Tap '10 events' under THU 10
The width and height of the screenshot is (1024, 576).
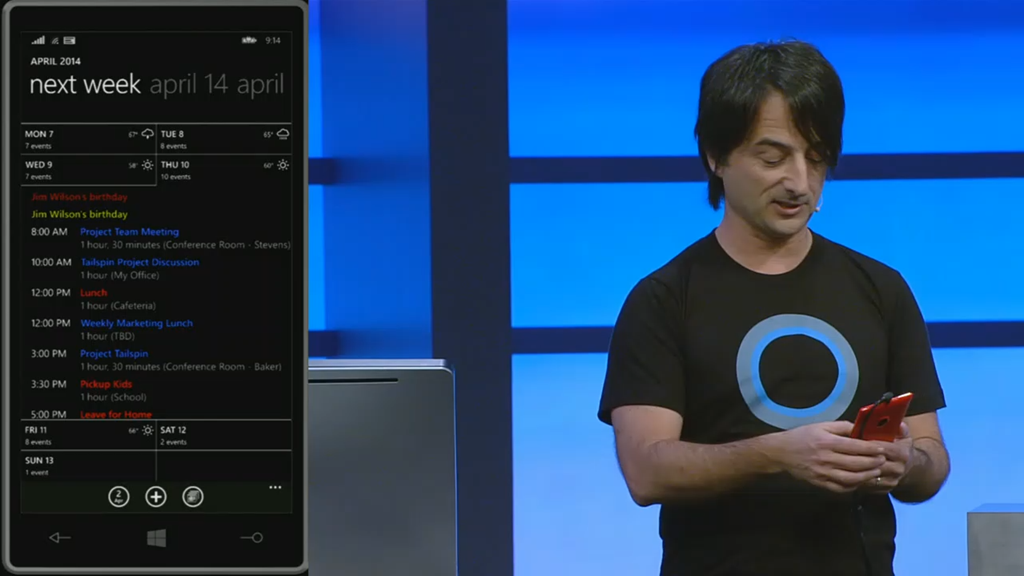pyautogui.click(x=176, y=177)
